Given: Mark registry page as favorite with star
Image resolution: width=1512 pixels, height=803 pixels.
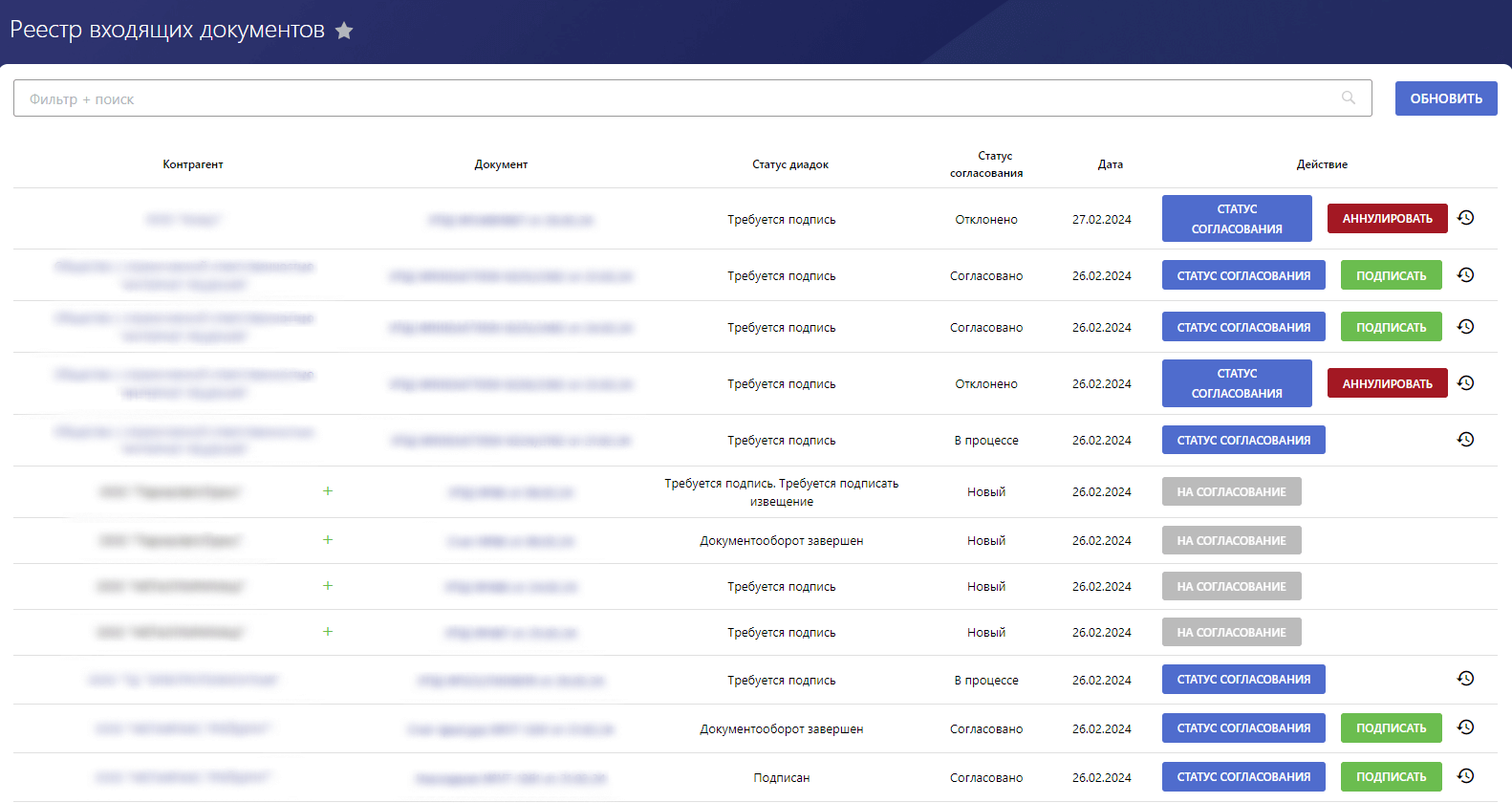Looking at the screenshot, I should pos(344,31).
